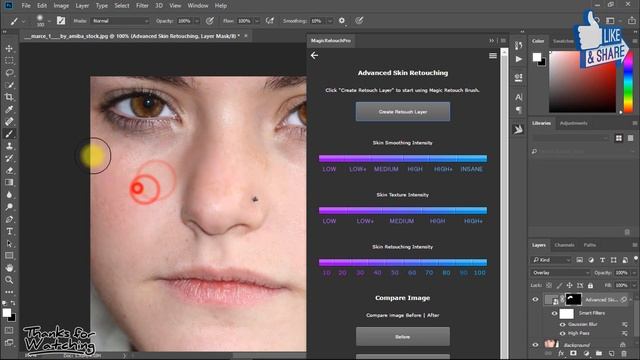
Task: Add layer mask from Layers panel bottom
Action: tap(573, 353)
